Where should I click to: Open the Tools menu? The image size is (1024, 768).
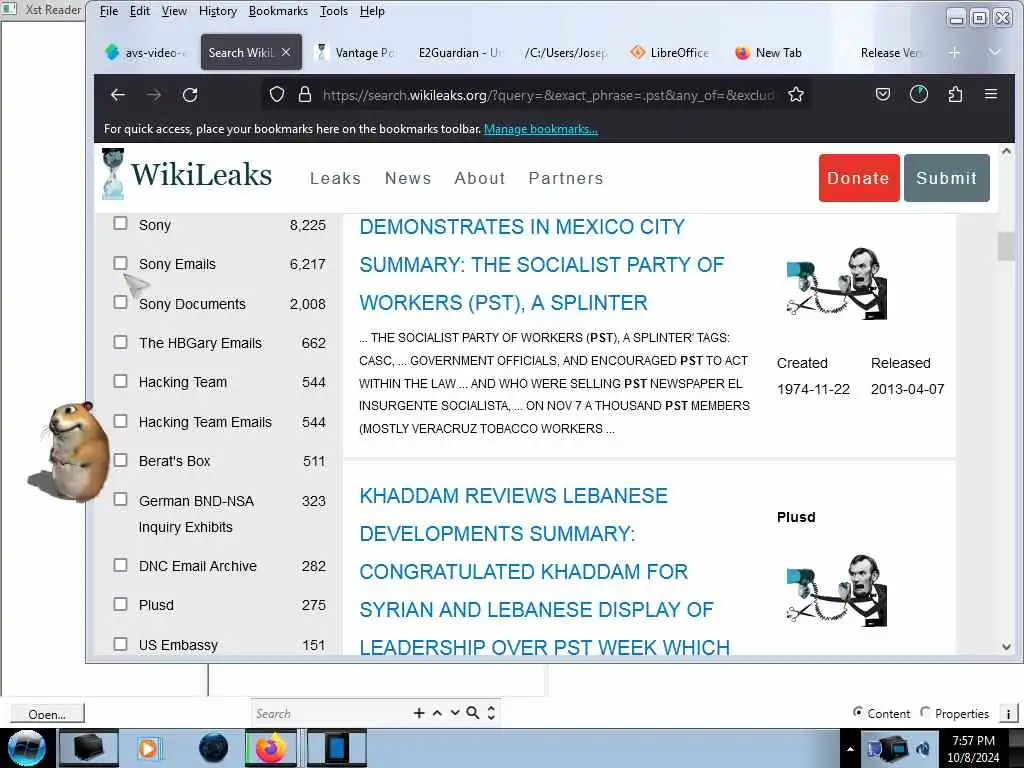point(334,11)
